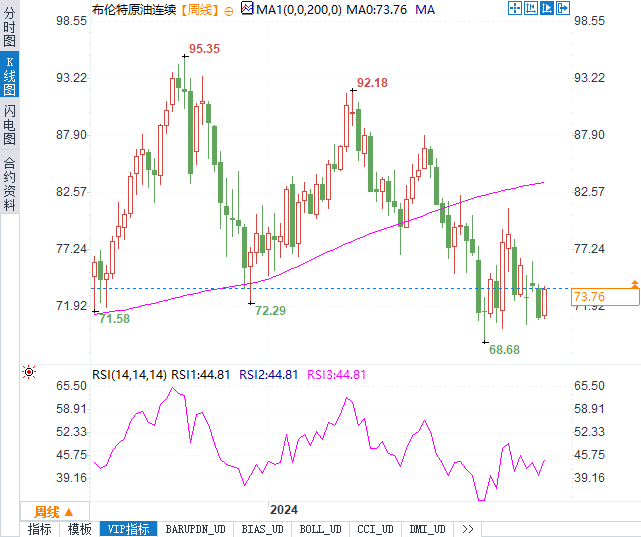This screenshot has height=537, width=641.
Task: Click the blue MA label in chart header
Action: pyautogui.click(x=425, y=9)
